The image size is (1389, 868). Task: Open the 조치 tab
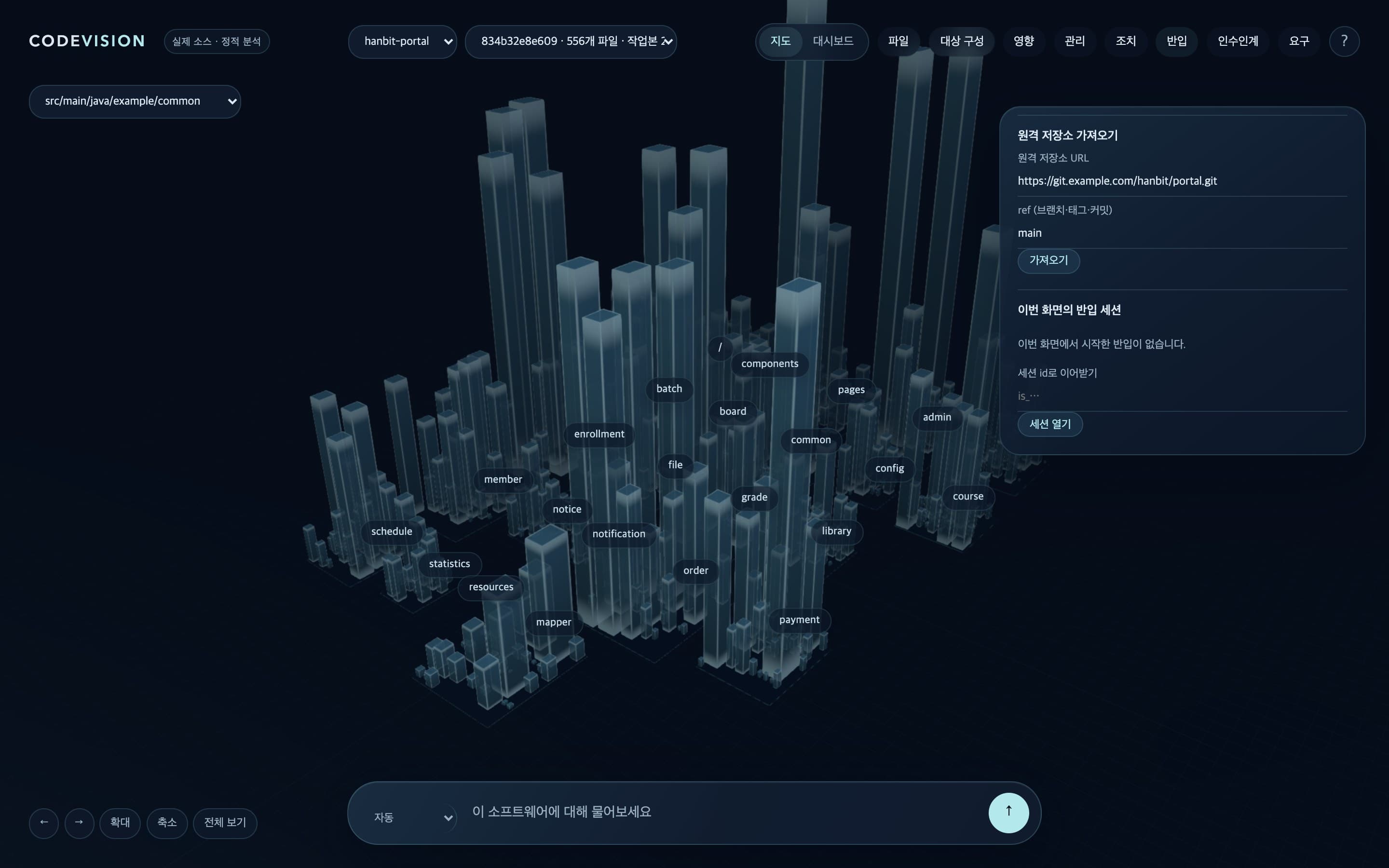pos(1126,41)
